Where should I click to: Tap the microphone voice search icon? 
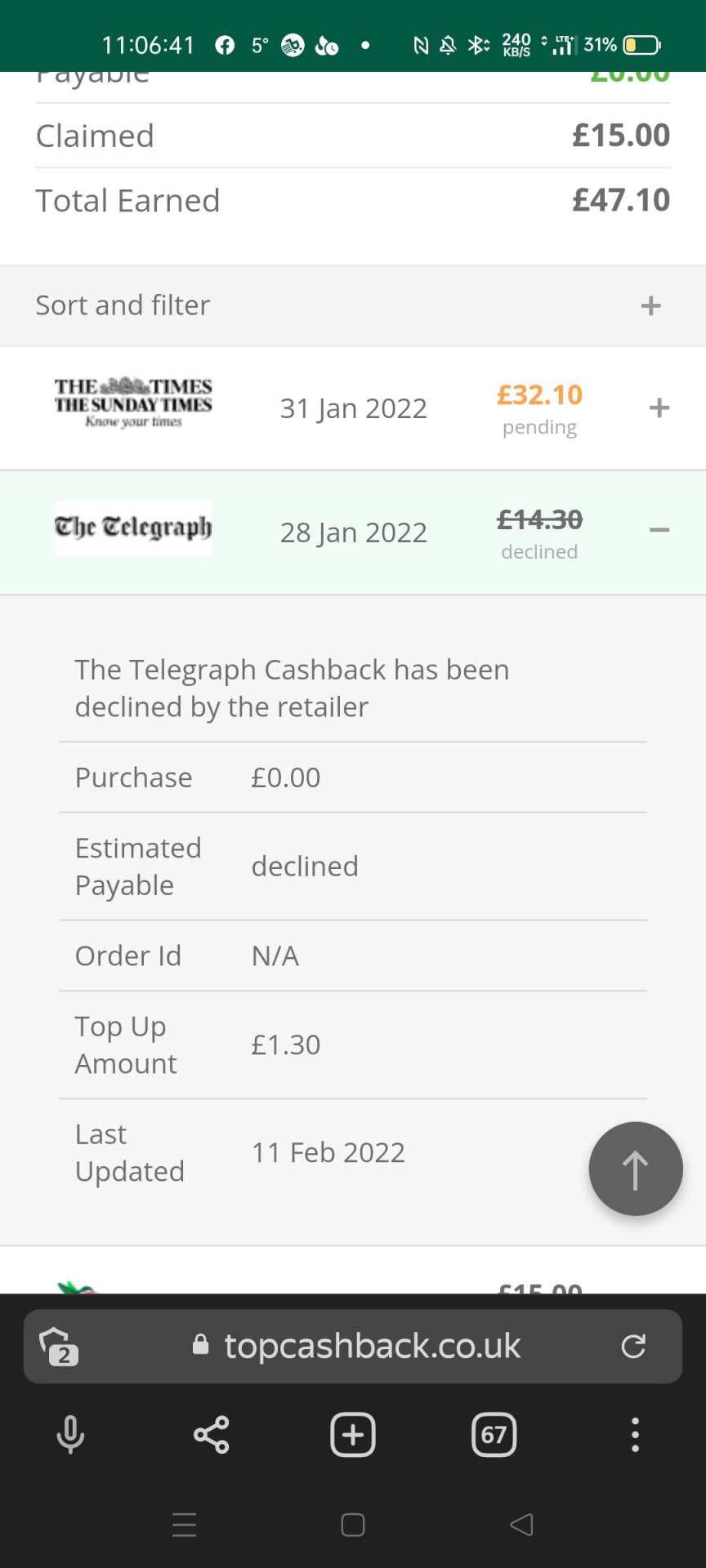click(x=70, y=1435)
